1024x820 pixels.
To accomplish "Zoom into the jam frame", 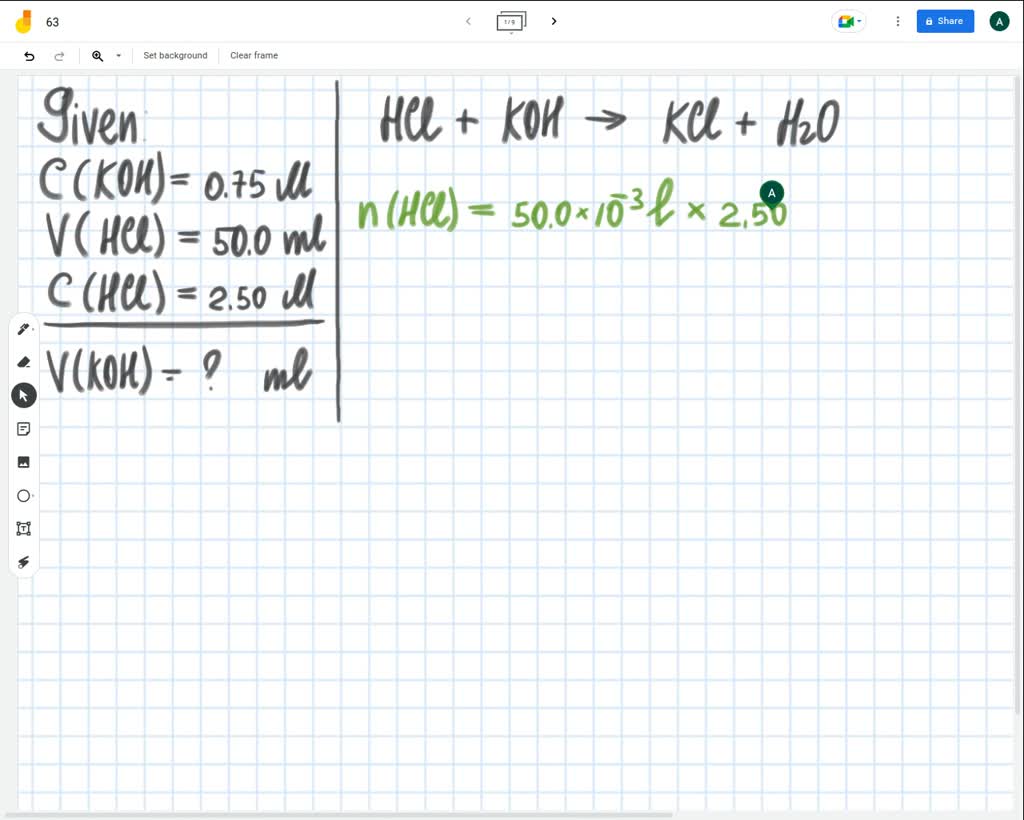I will [x=96, y=56].
